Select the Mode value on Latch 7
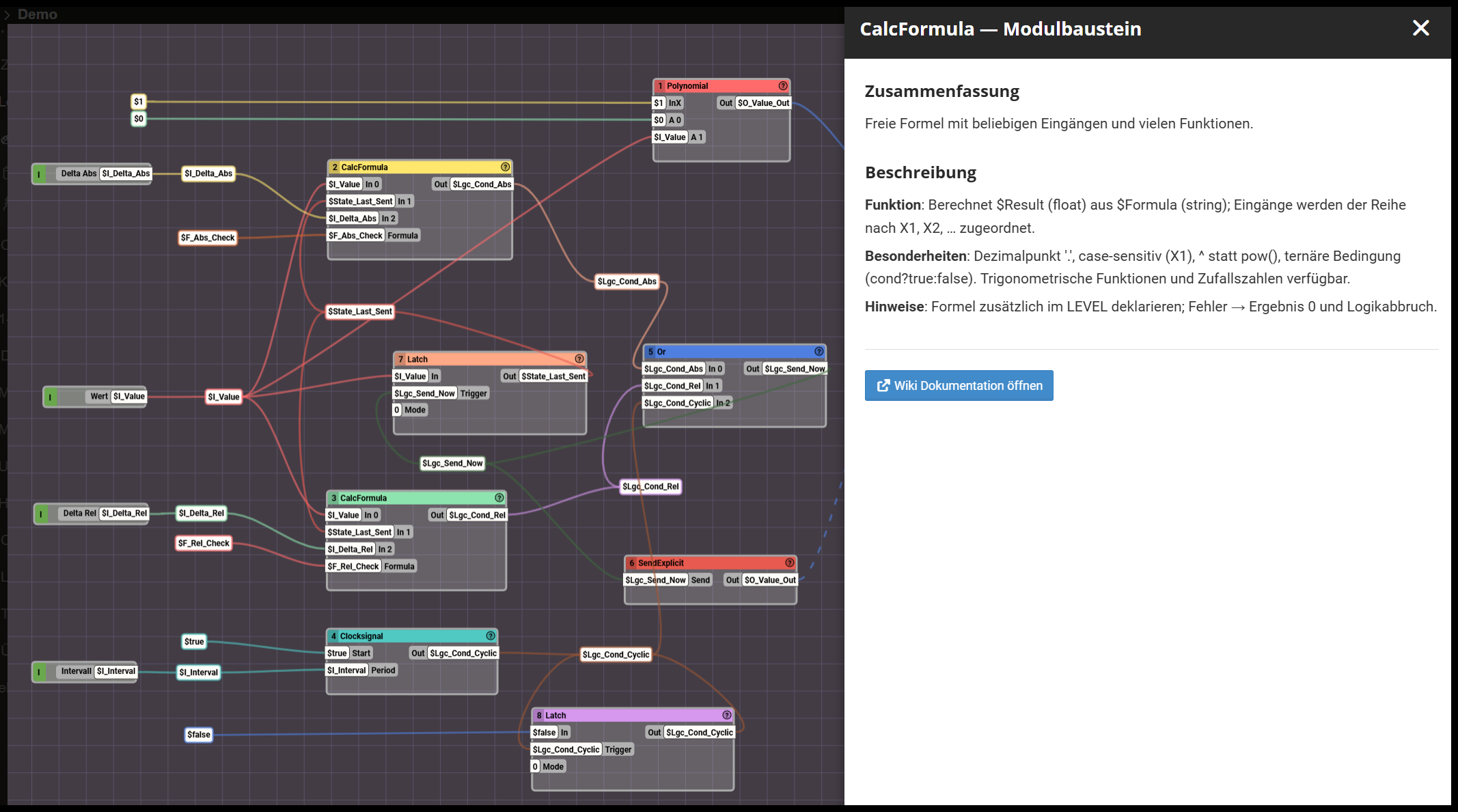1458x812 pixels. pyautogui.click(x=397, y=410)
